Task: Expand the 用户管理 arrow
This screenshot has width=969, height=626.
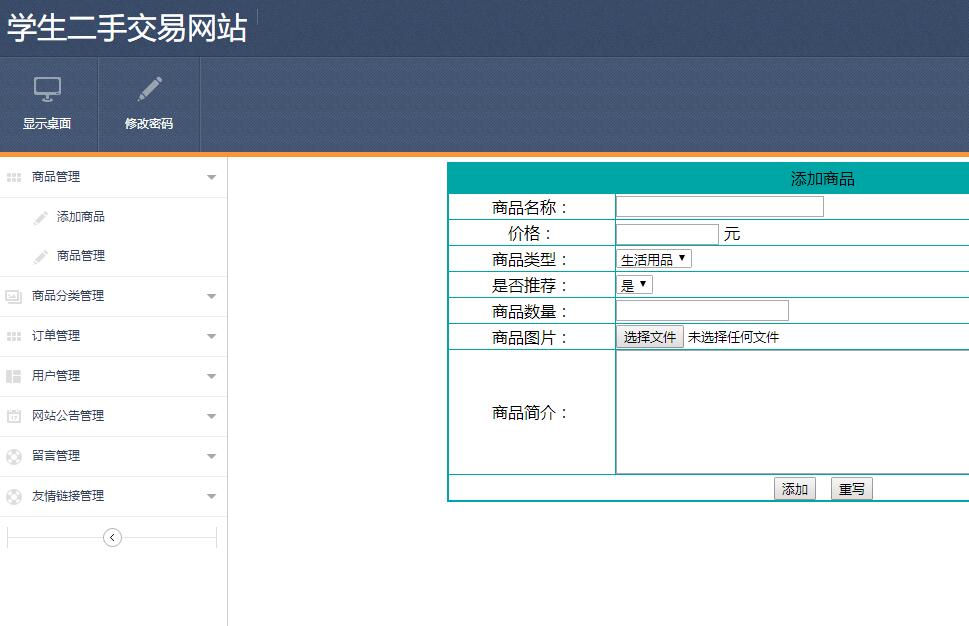Action: (211, 376)
